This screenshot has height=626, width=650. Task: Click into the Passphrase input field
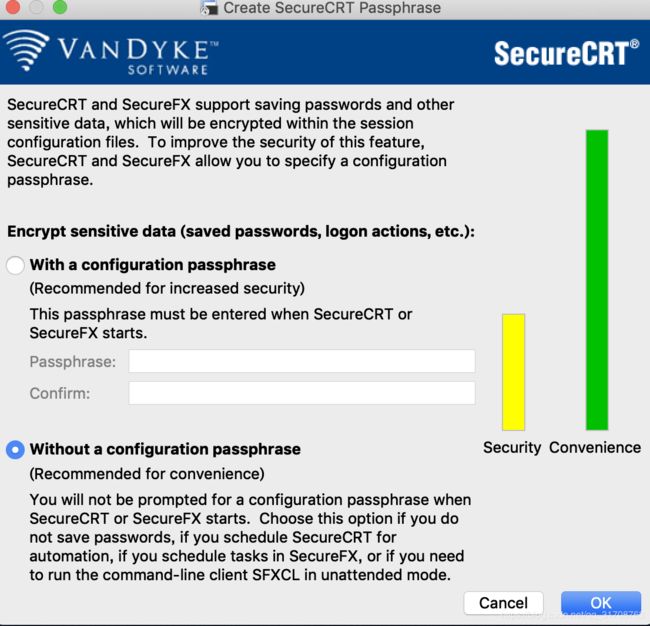pos(301,361)
